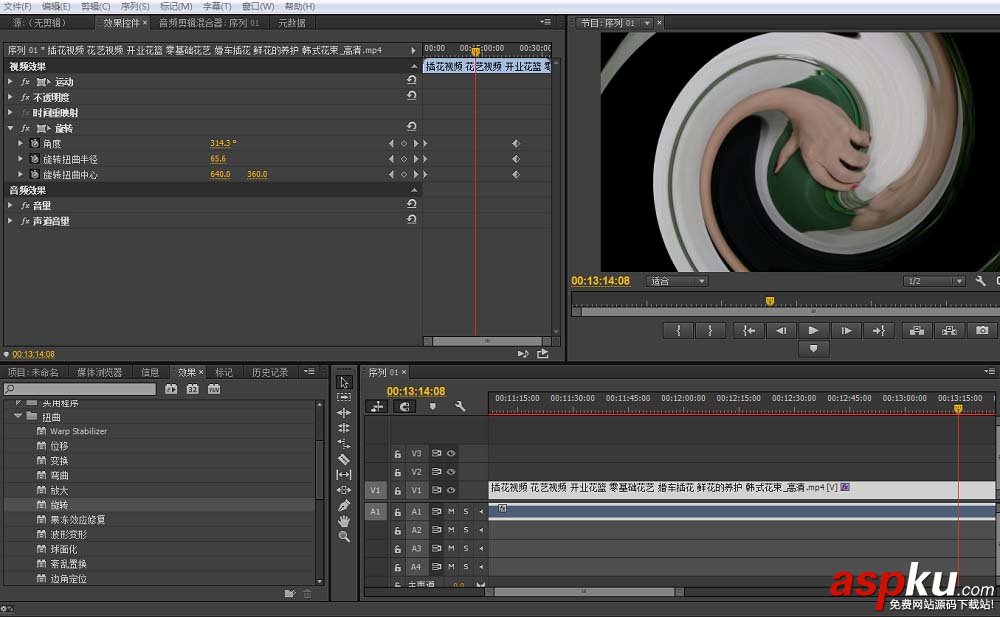Open the 适合 zoom level dropdown

point(677,281)
